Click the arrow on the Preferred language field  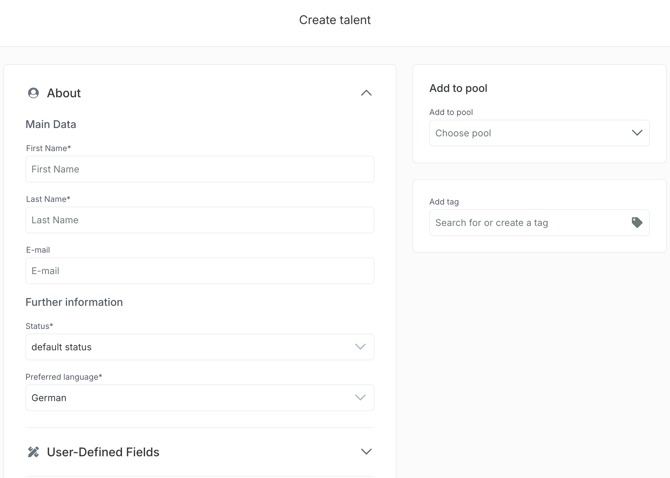360,398
